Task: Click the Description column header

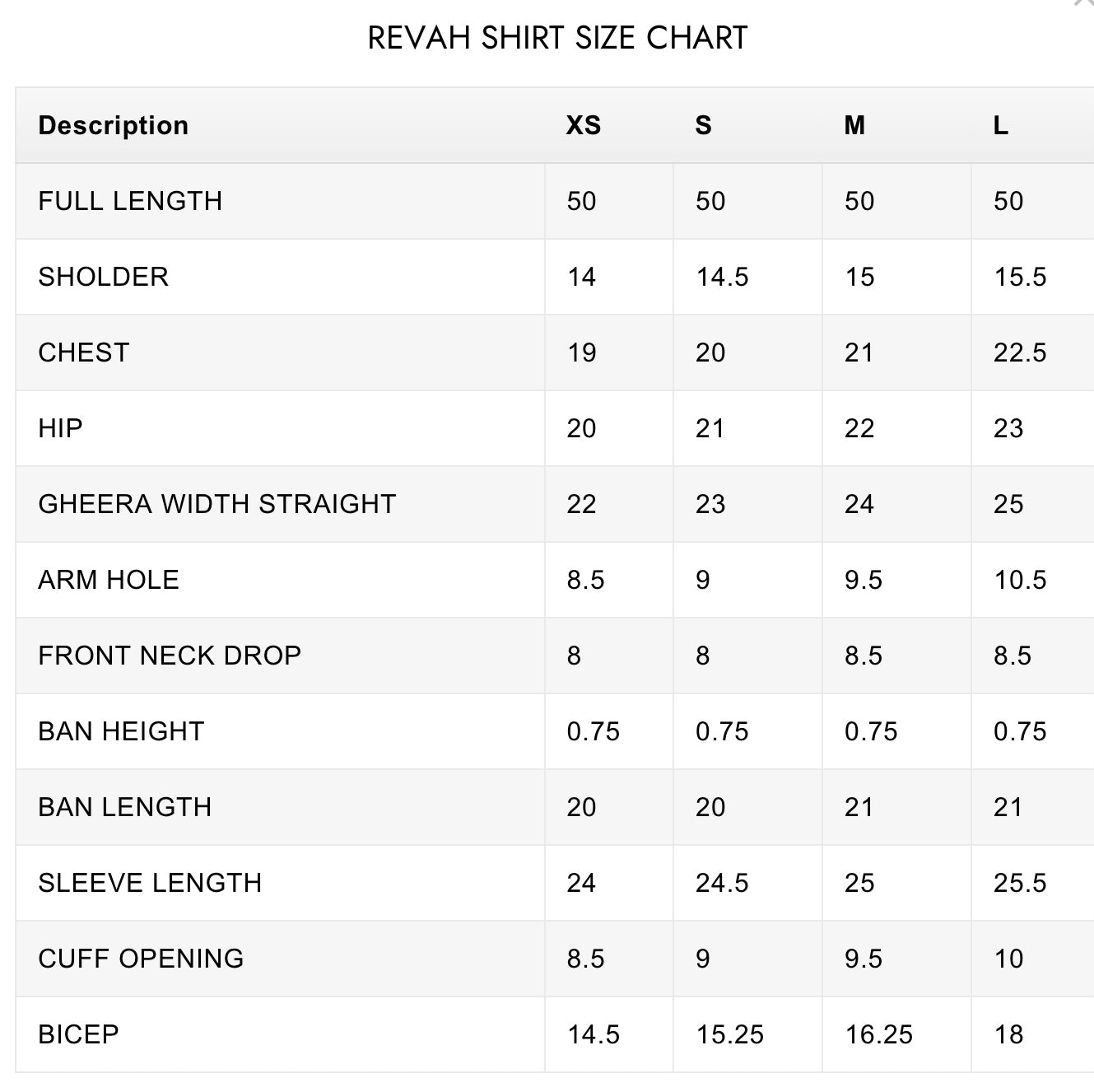Action: 114,125
